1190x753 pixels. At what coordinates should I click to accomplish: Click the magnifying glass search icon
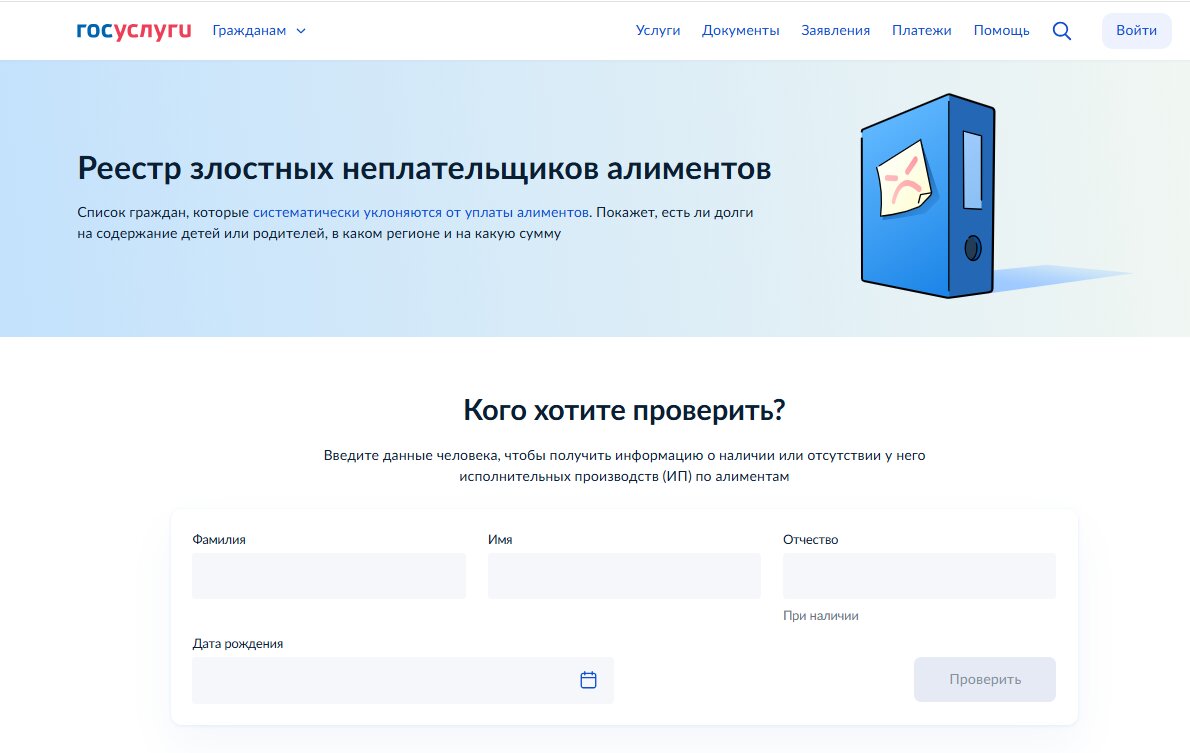(x=1062, y=31)
